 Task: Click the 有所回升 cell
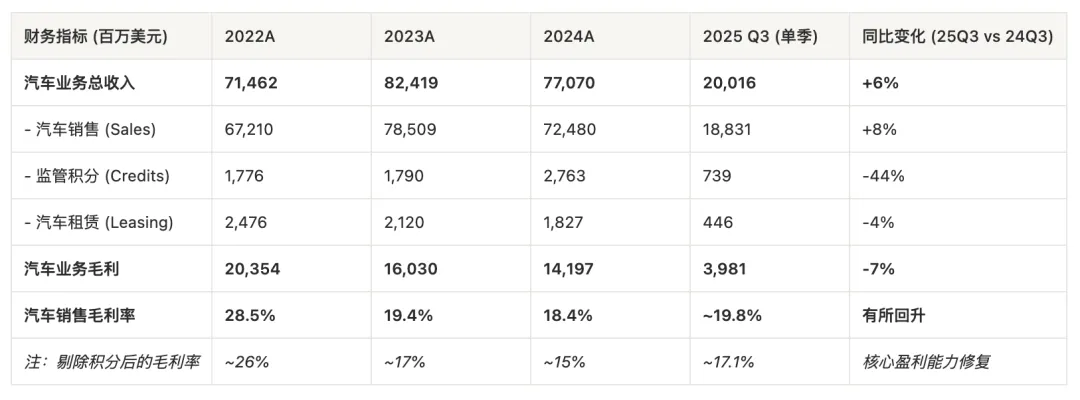click(893, 315)
